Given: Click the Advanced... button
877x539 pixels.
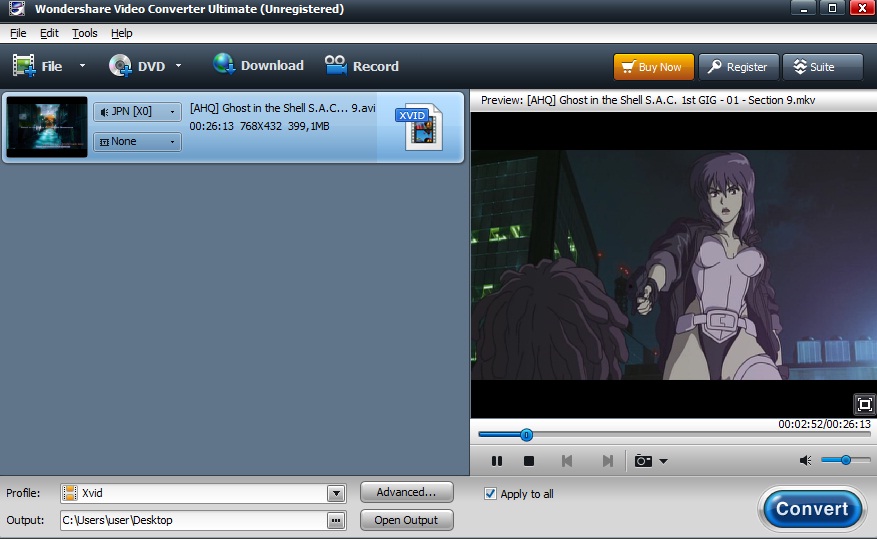Looking at the screenshot, I should click(x=407, y=492).
